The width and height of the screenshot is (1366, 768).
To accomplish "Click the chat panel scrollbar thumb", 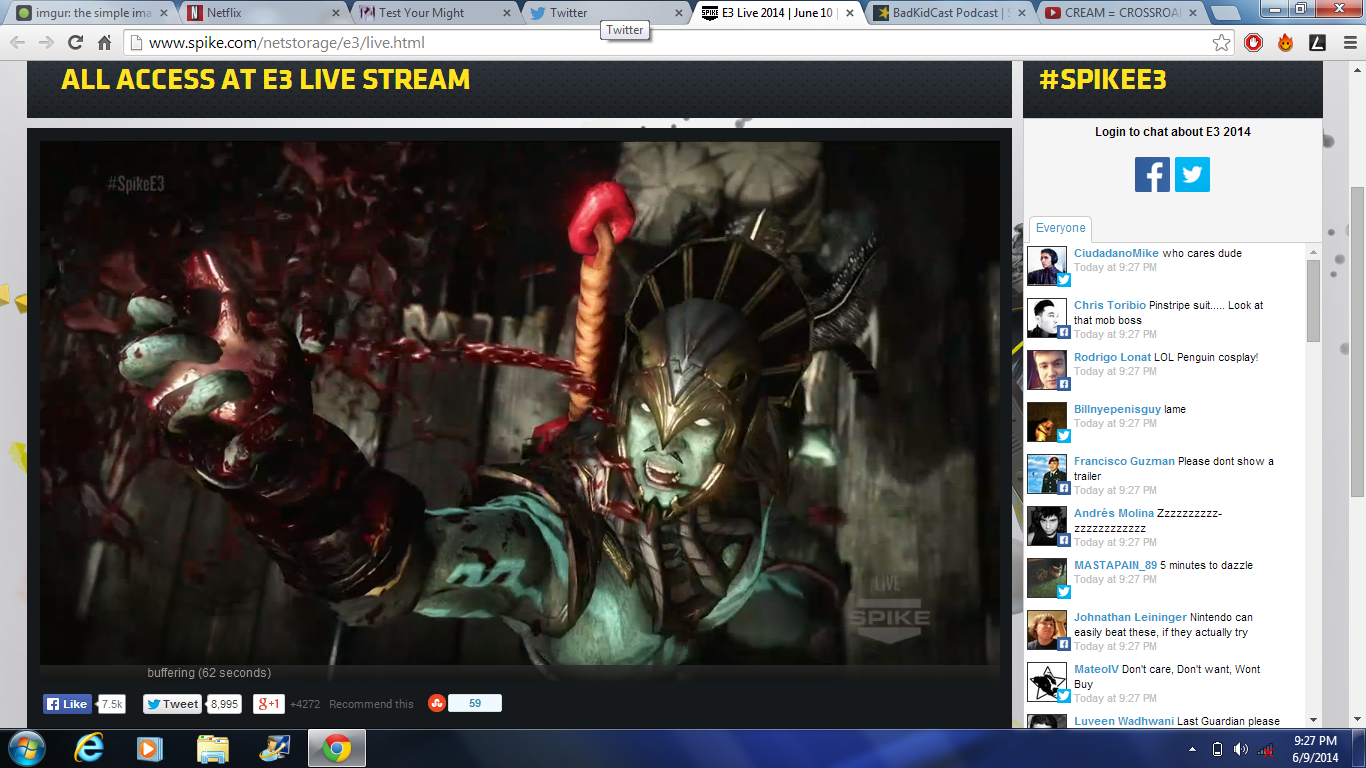I will [1314, 300].
